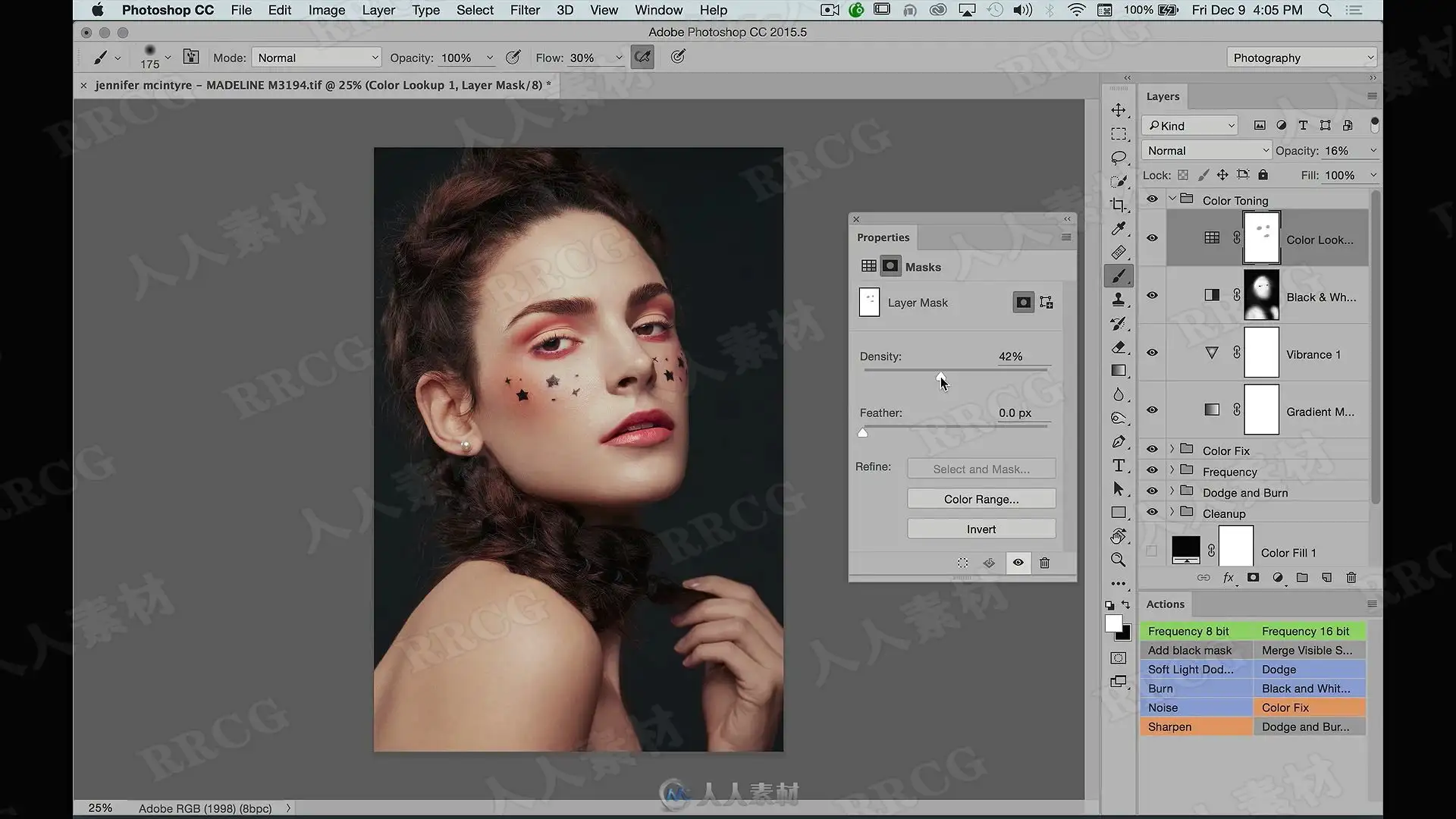This screenshot has height=819, width=1456.
Task: Toggle mask visibility eye in Properties panel
Action: click(1018, 563)
